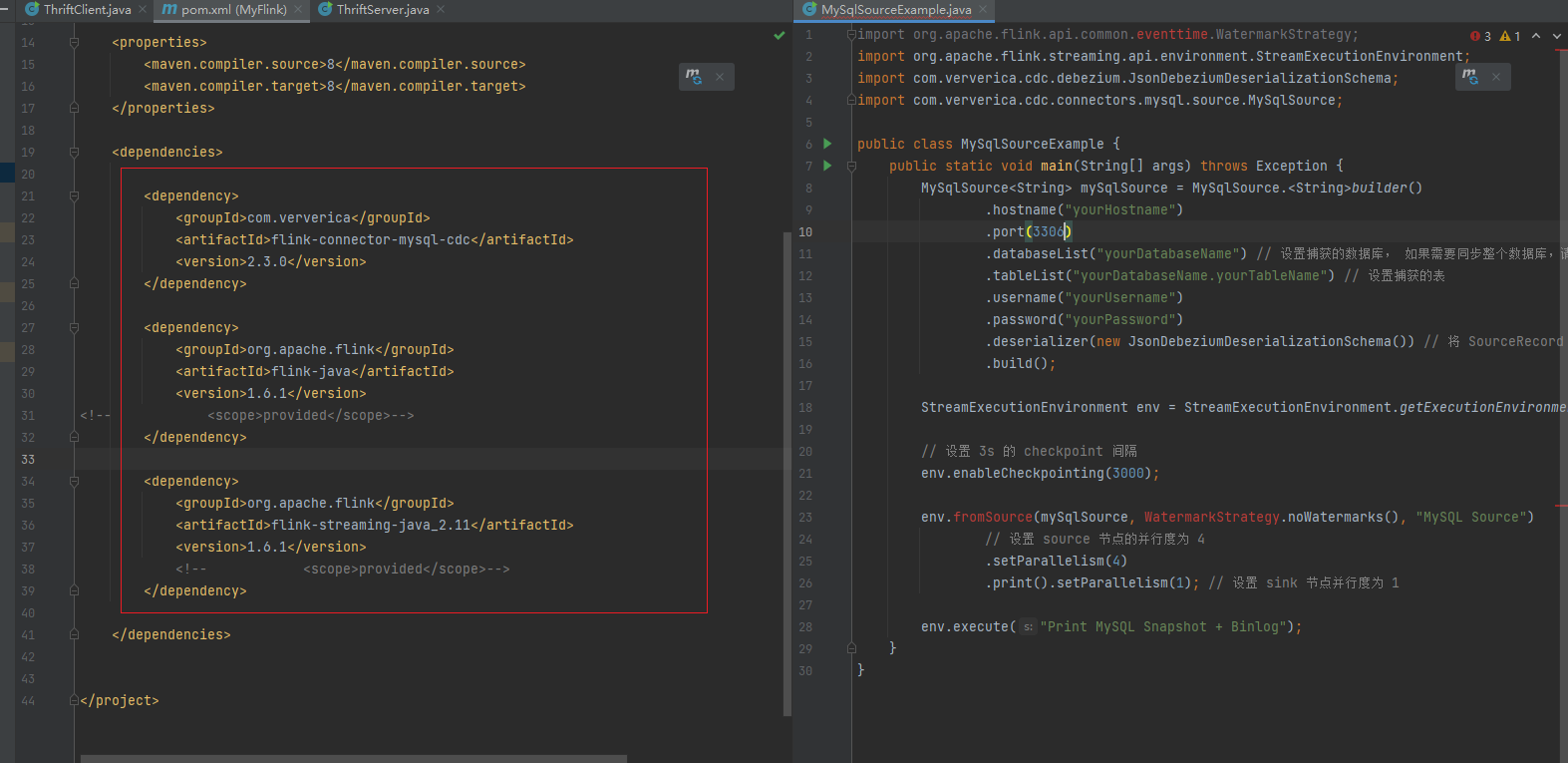Click the .username("yourUsername") call
This screenshot has height=763, width=1568.
pyautogui.click(x=1085, y=298)
